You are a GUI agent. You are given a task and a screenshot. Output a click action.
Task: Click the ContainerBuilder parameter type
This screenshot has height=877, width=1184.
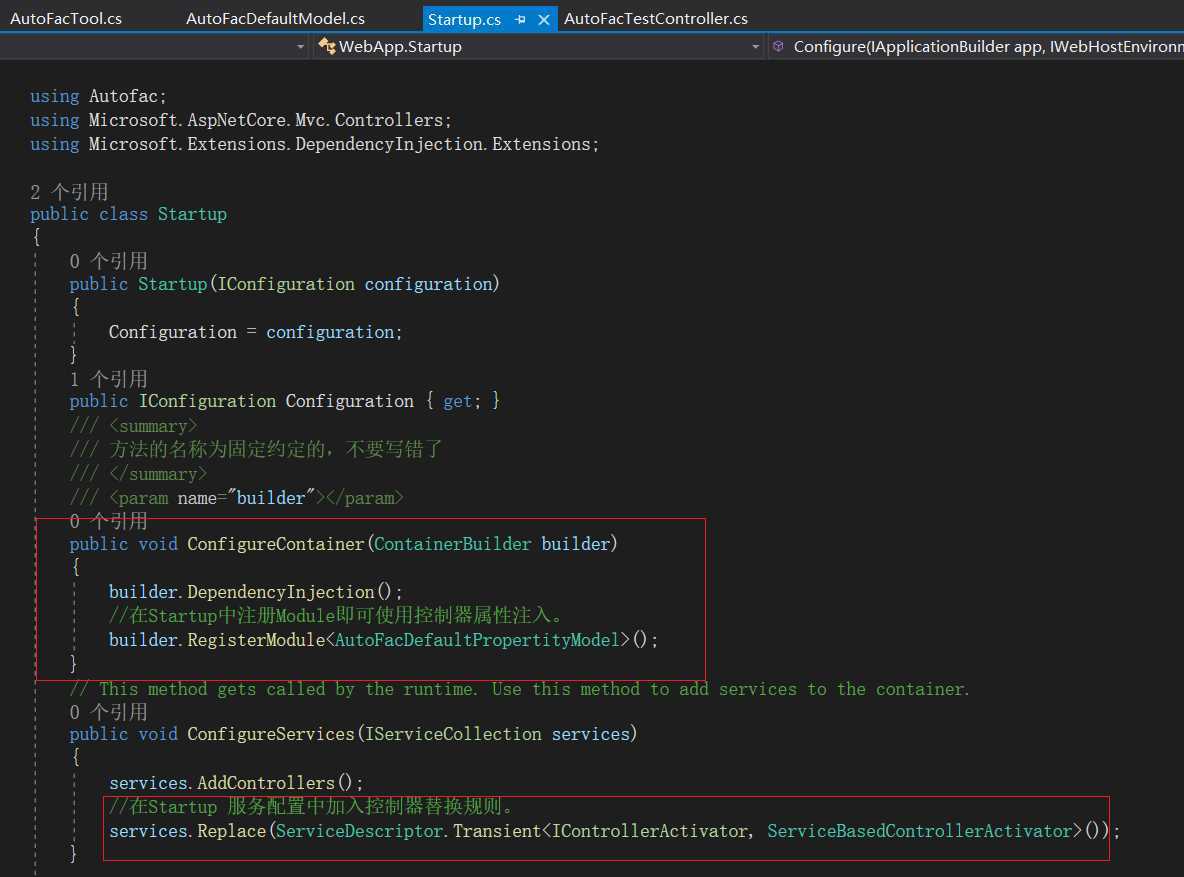pos(452,544)
